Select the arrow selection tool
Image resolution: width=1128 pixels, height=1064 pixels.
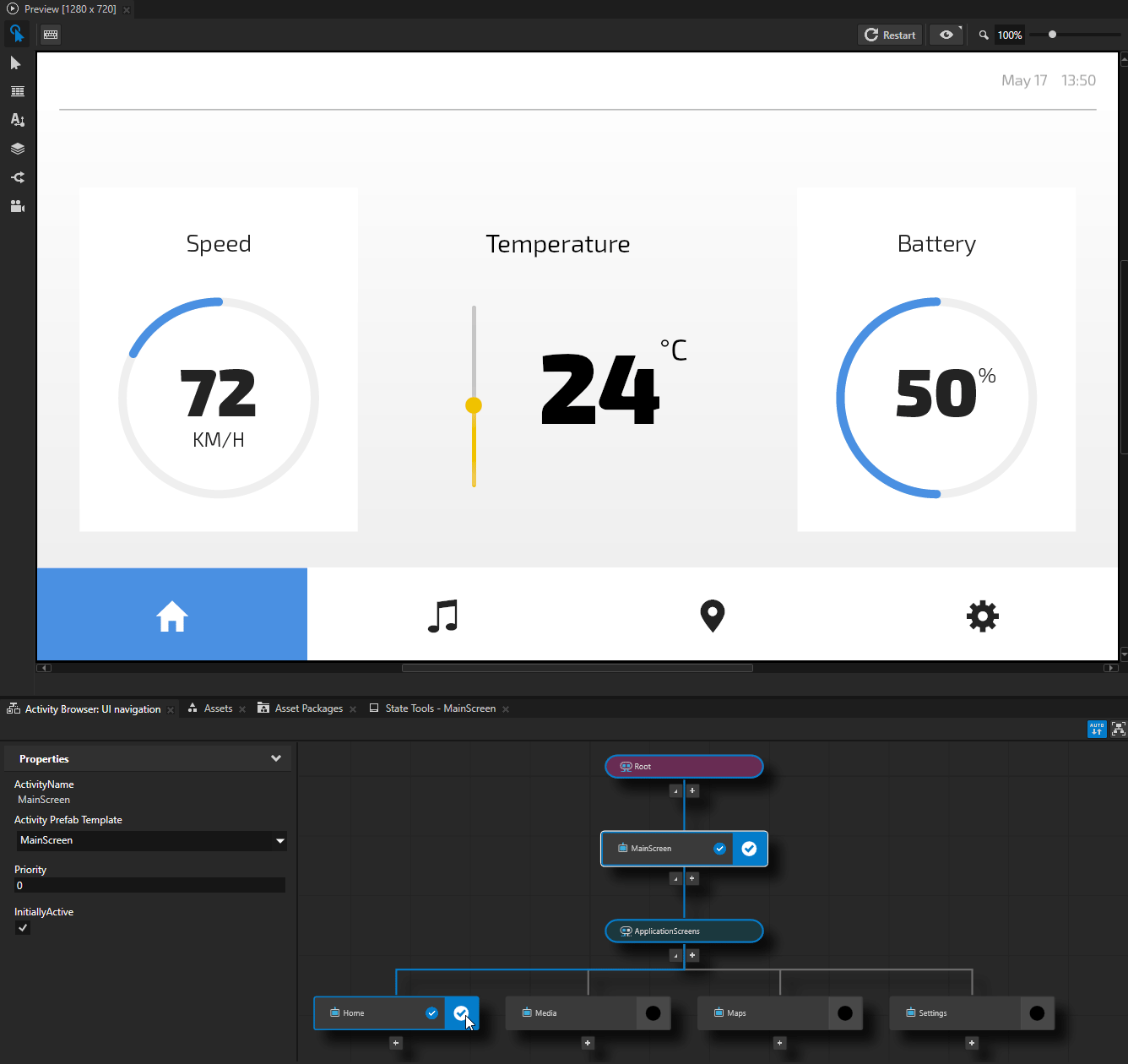pyautogui.click(x=17, y=62)
